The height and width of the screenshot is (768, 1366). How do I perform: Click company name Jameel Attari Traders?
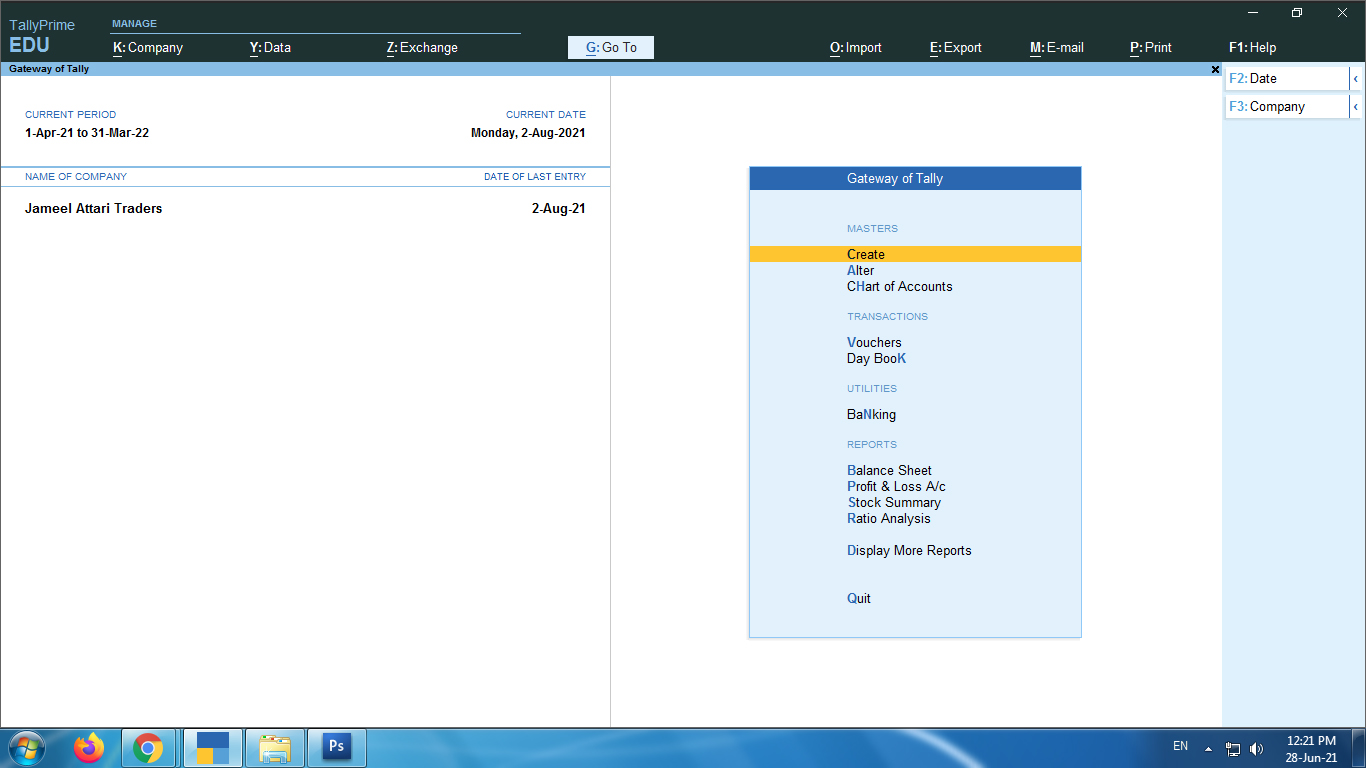click(93, 209)
